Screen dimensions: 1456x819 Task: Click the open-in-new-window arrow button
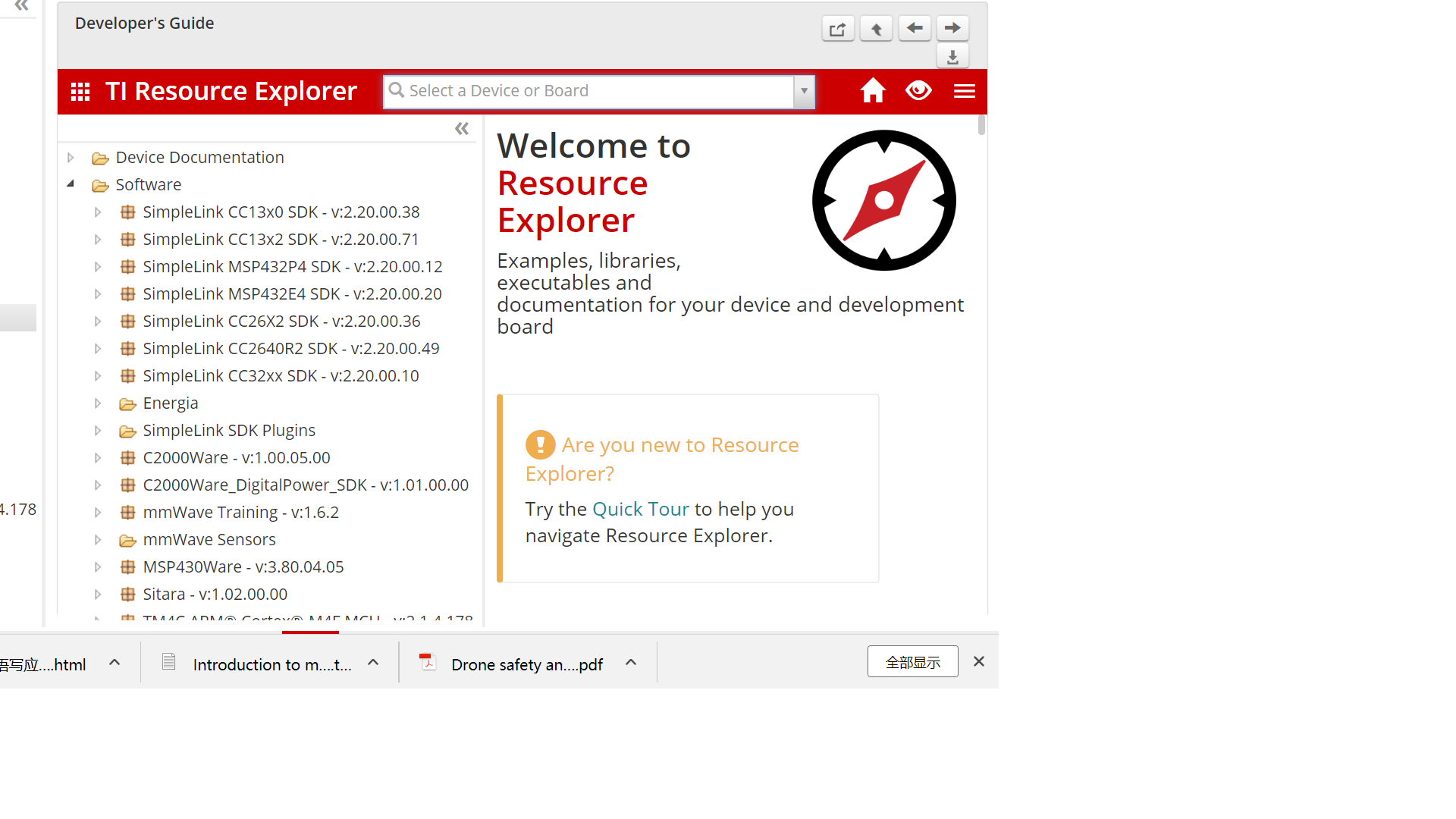coord(838,29)
